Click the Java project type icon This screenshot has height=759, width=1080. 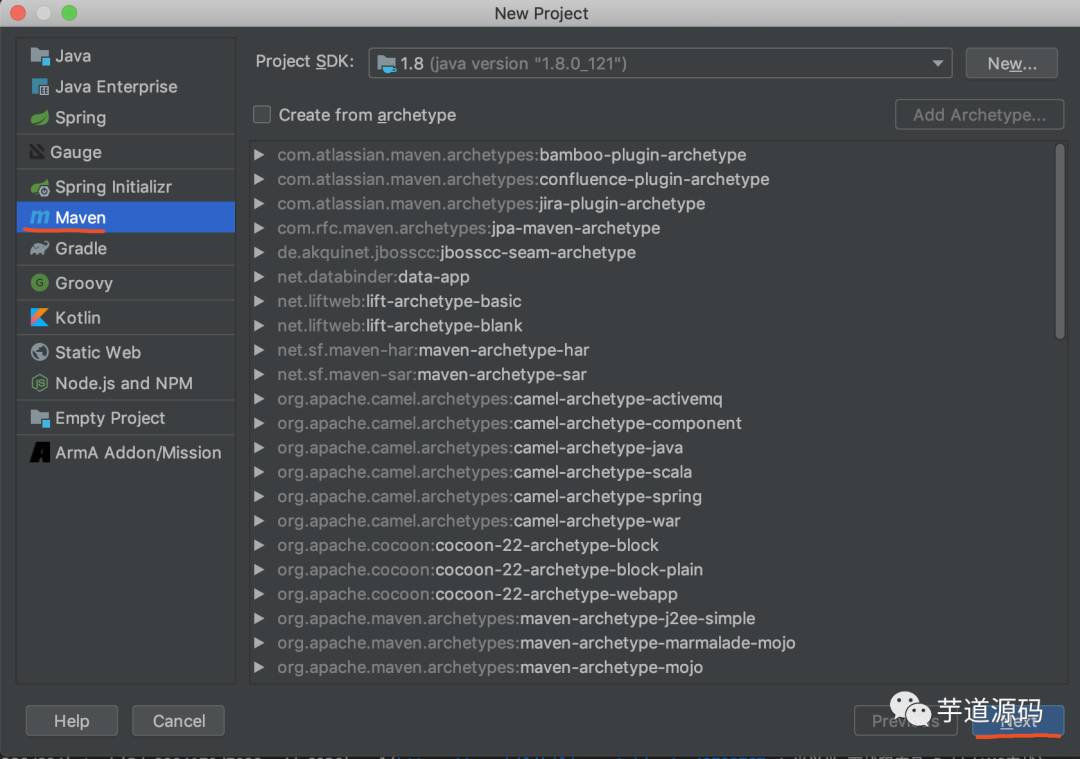(x=40, y=56)
